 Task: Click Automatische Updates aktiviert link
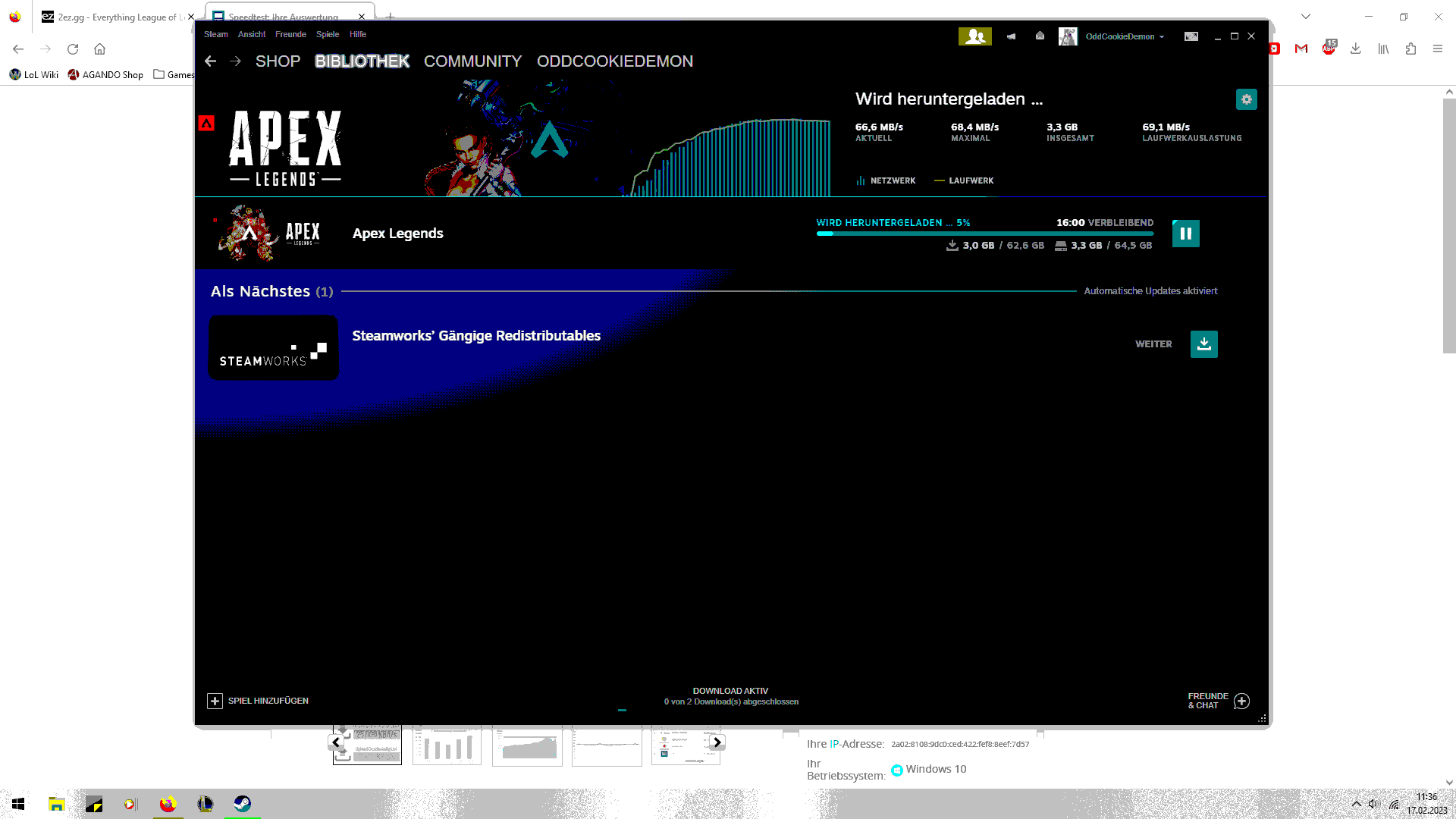click(x=1150, y=291)
